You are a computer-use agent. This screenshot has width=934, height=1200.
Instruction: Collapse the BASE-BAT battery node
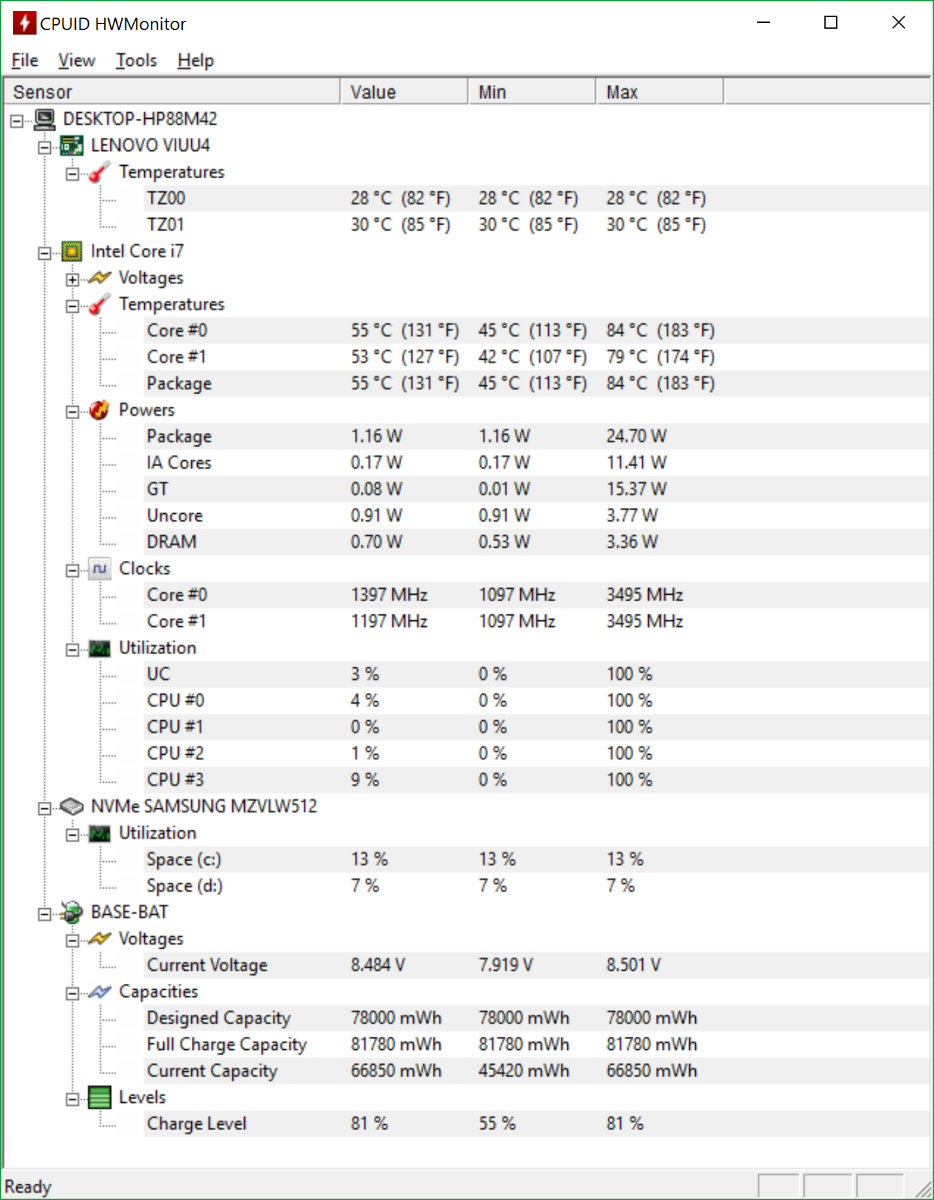tap(44, 912)
